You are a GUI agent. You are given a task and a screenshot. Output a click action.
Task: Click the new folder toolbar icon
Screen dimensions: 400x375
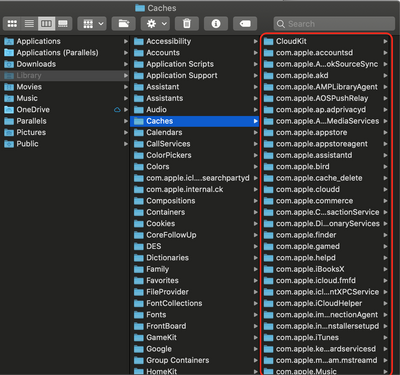tap(124, 24)
